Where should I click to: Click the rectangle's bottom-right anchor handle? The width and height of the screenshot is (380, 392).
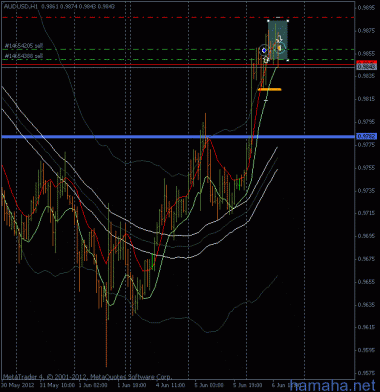click(288, 60)
